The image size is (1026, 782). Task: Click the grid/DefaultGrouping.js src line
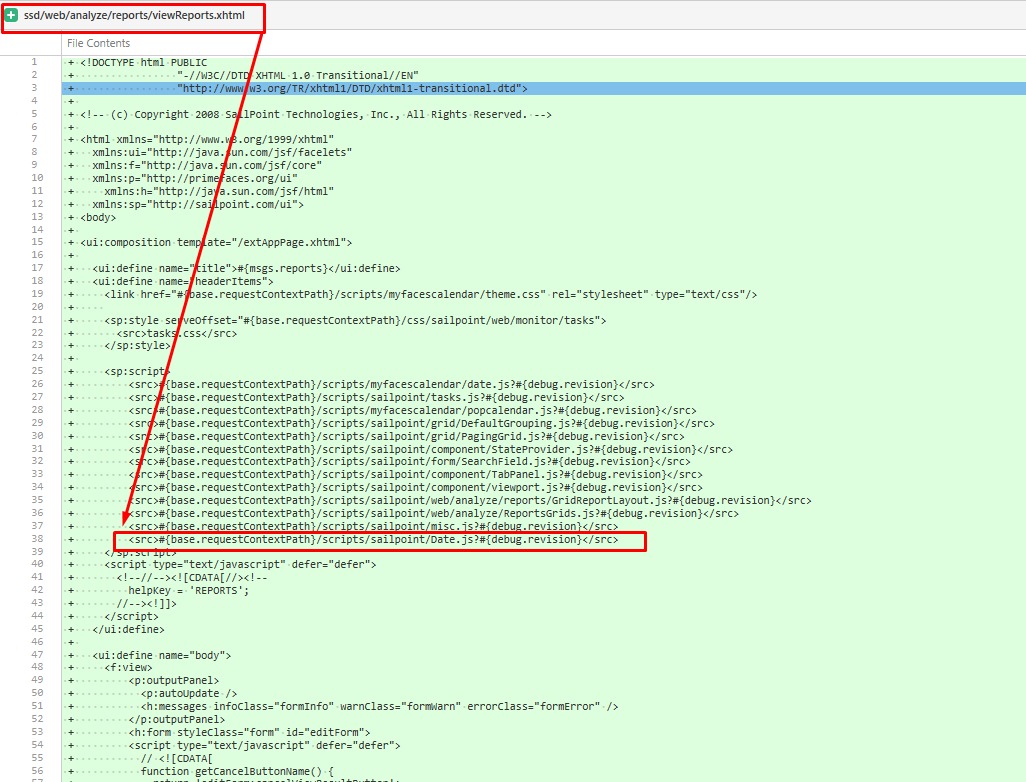[421, 423]
